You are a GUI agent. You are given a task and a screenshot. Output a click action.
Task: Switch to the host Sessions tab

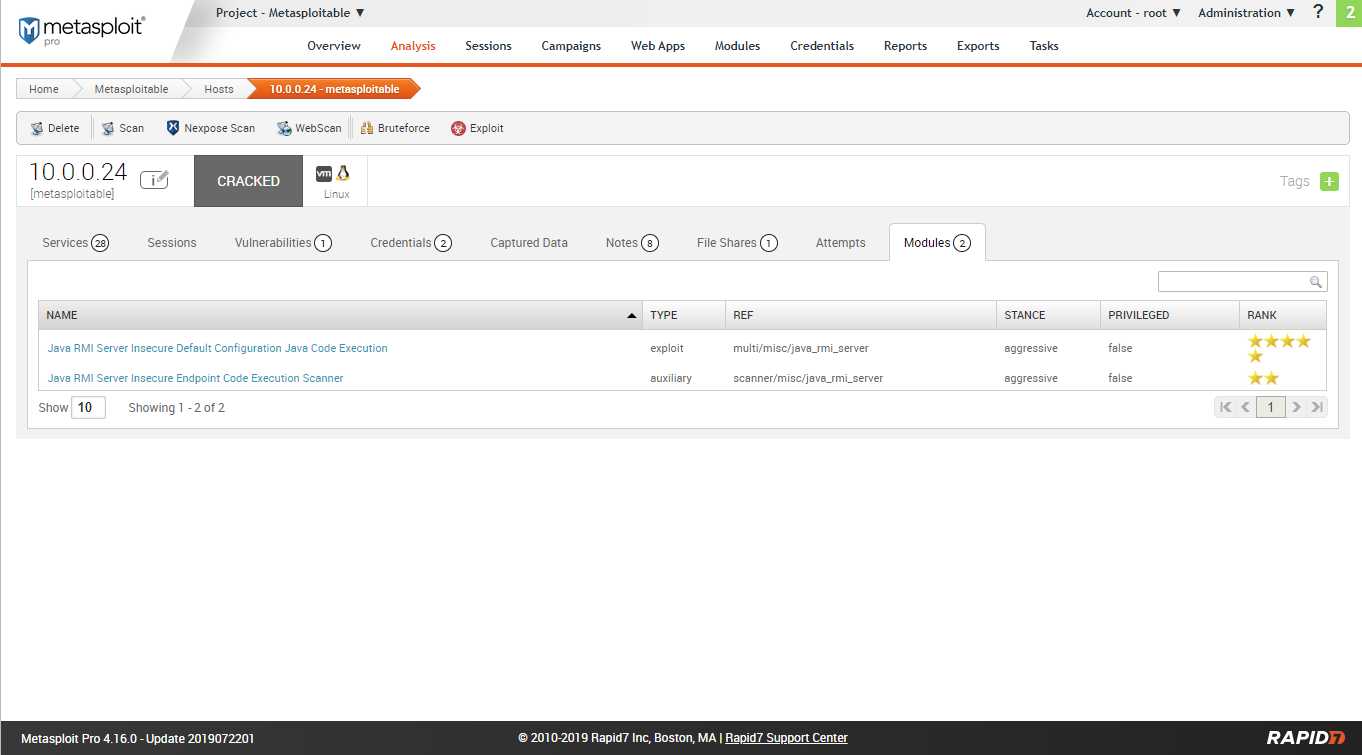coord(172,243)
